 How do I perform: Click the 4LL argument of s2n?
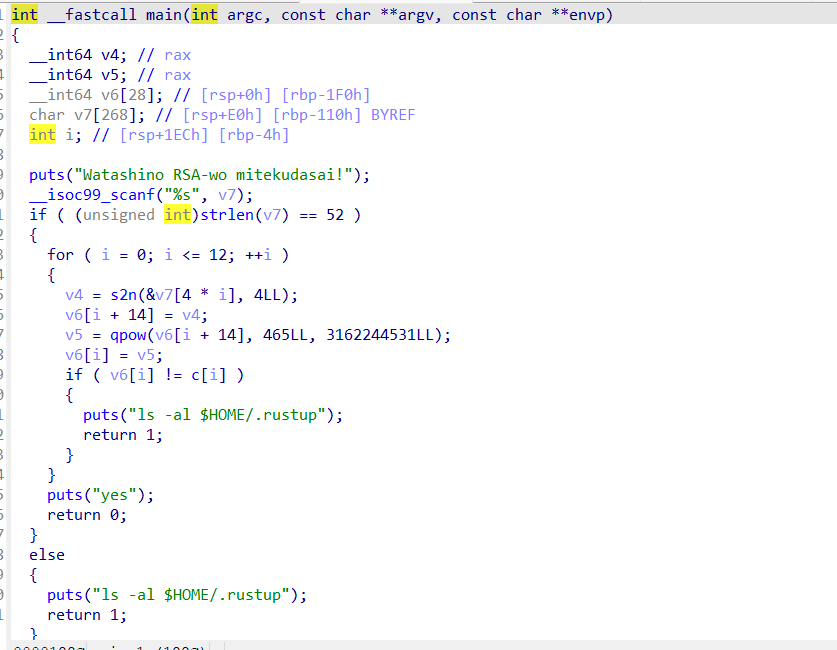(x=267, y=295)
